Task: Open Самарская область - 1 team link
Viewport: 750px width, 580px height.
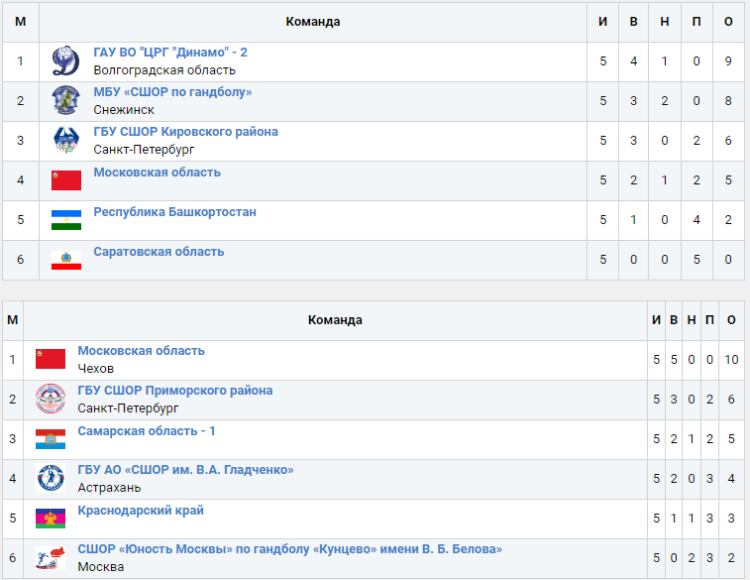Action: click(x=146, y=431)
